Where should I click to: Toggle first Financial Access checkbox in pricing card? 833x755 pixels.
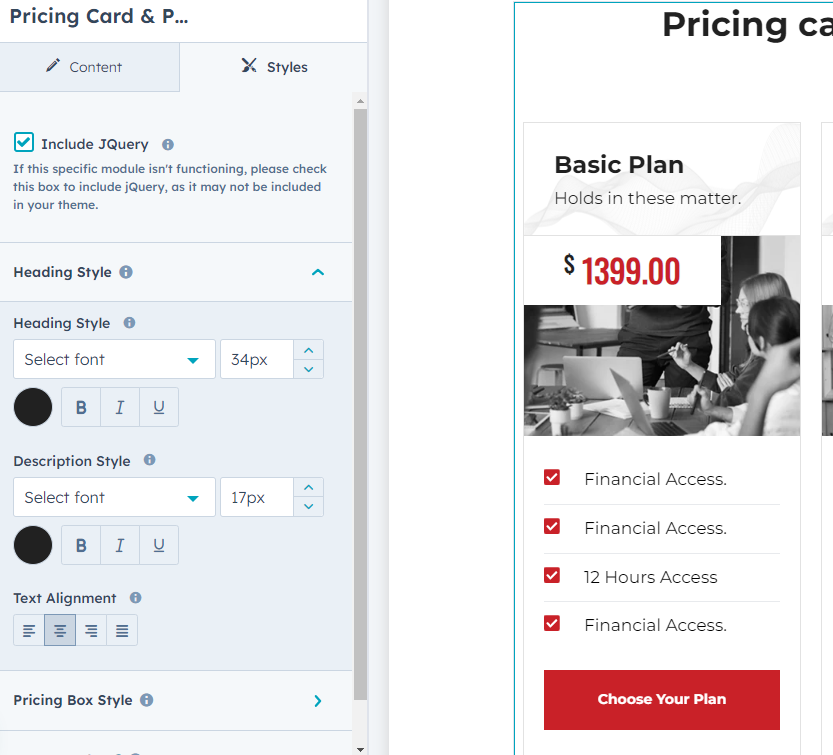pos(552,478)
